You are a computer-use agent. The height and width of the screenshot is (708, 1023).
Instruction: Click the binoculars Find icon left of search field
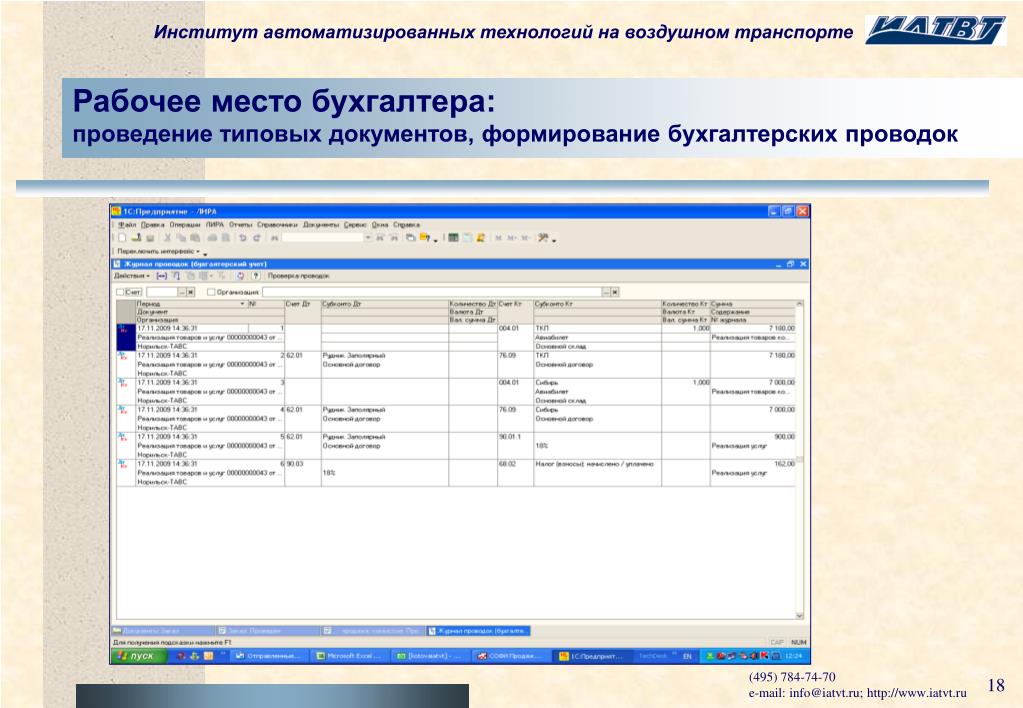tap(275, 238)
